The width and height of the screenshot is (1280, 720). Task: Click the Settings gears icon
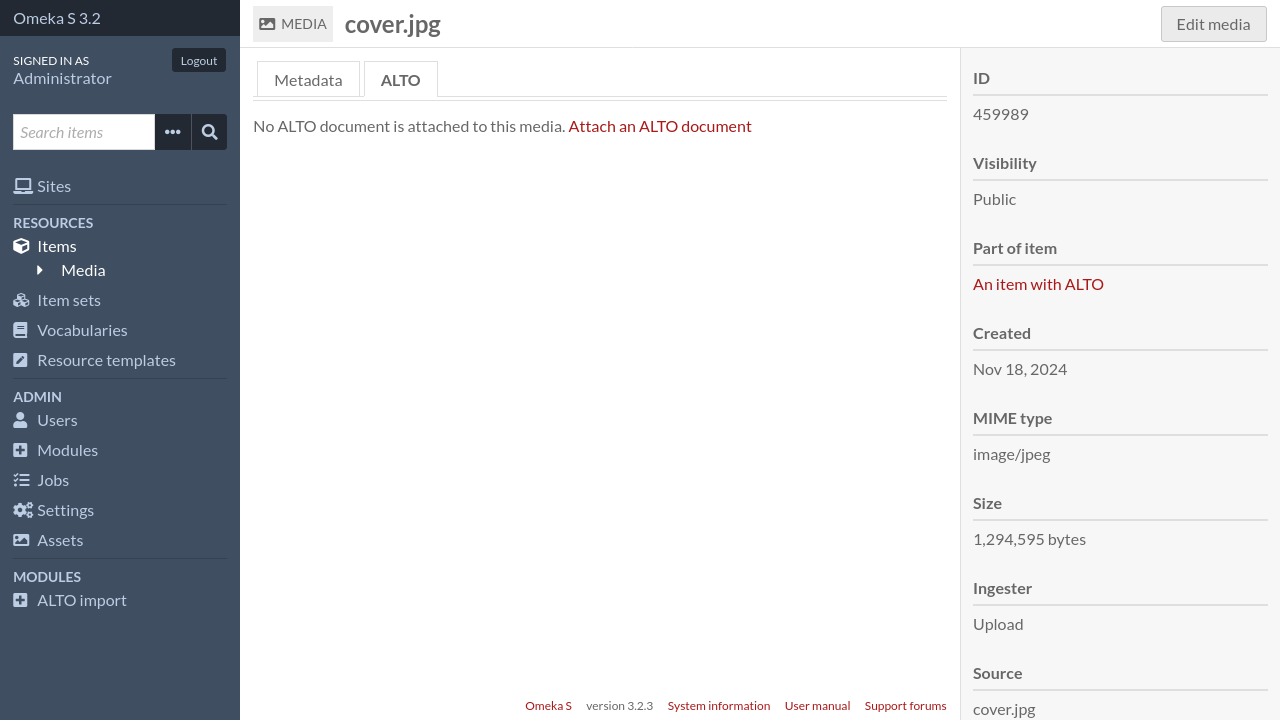pyautogui.click(x=22, y=510)
